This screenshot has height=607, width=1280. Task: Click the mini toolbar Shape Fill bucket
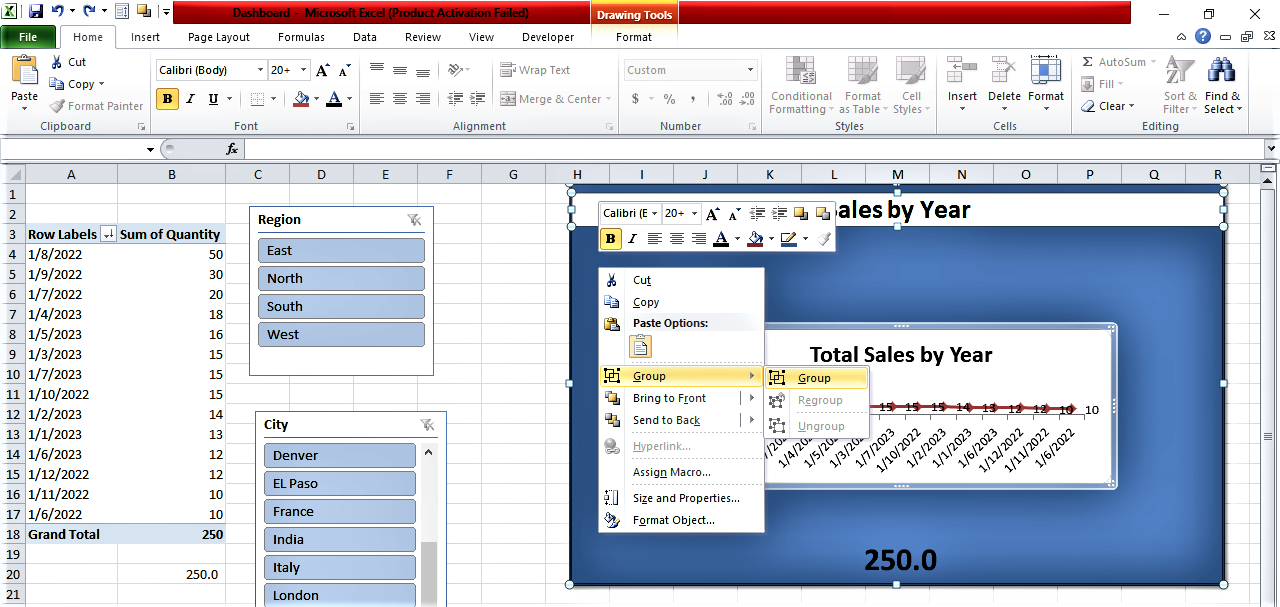756,238
